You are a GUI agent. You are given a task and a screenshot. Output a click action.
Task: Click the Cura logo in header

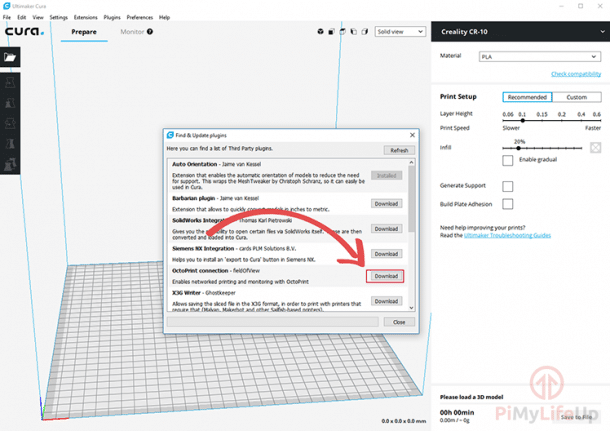pos(23,32)
